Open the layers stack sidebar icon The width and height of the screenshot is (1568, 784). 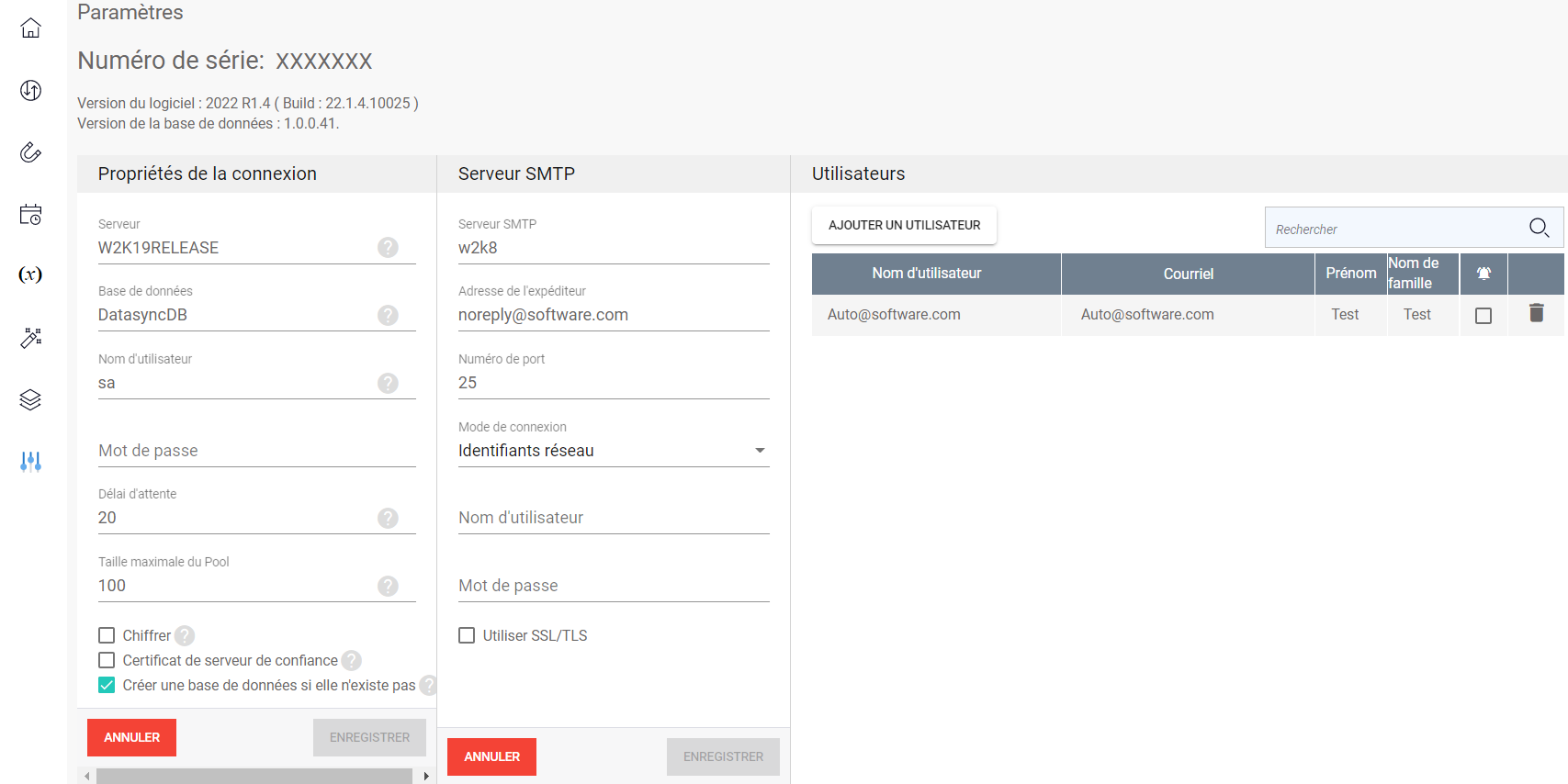[x=30, y=399]
